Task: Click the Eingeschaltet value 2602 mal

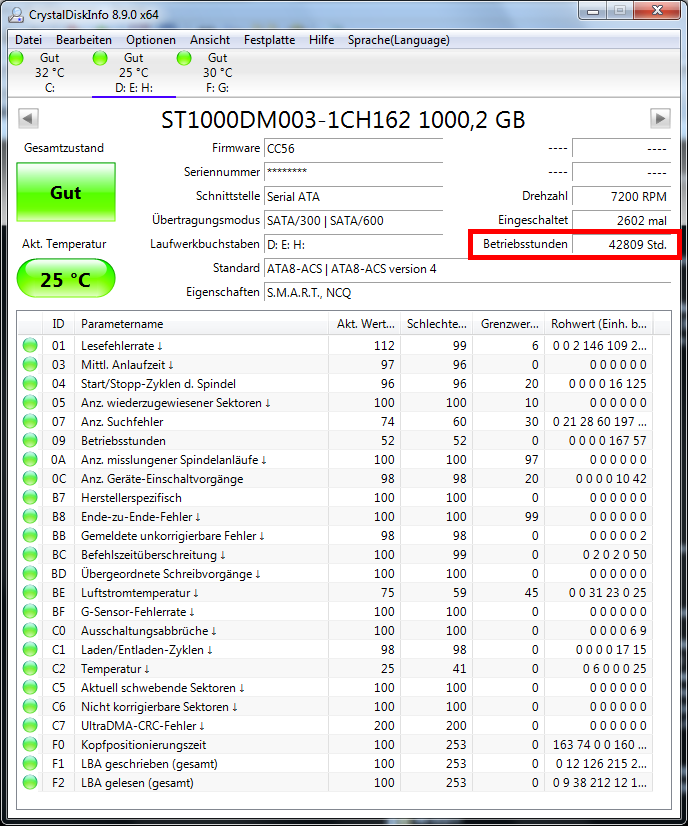Action: click(x=622, y=221)
